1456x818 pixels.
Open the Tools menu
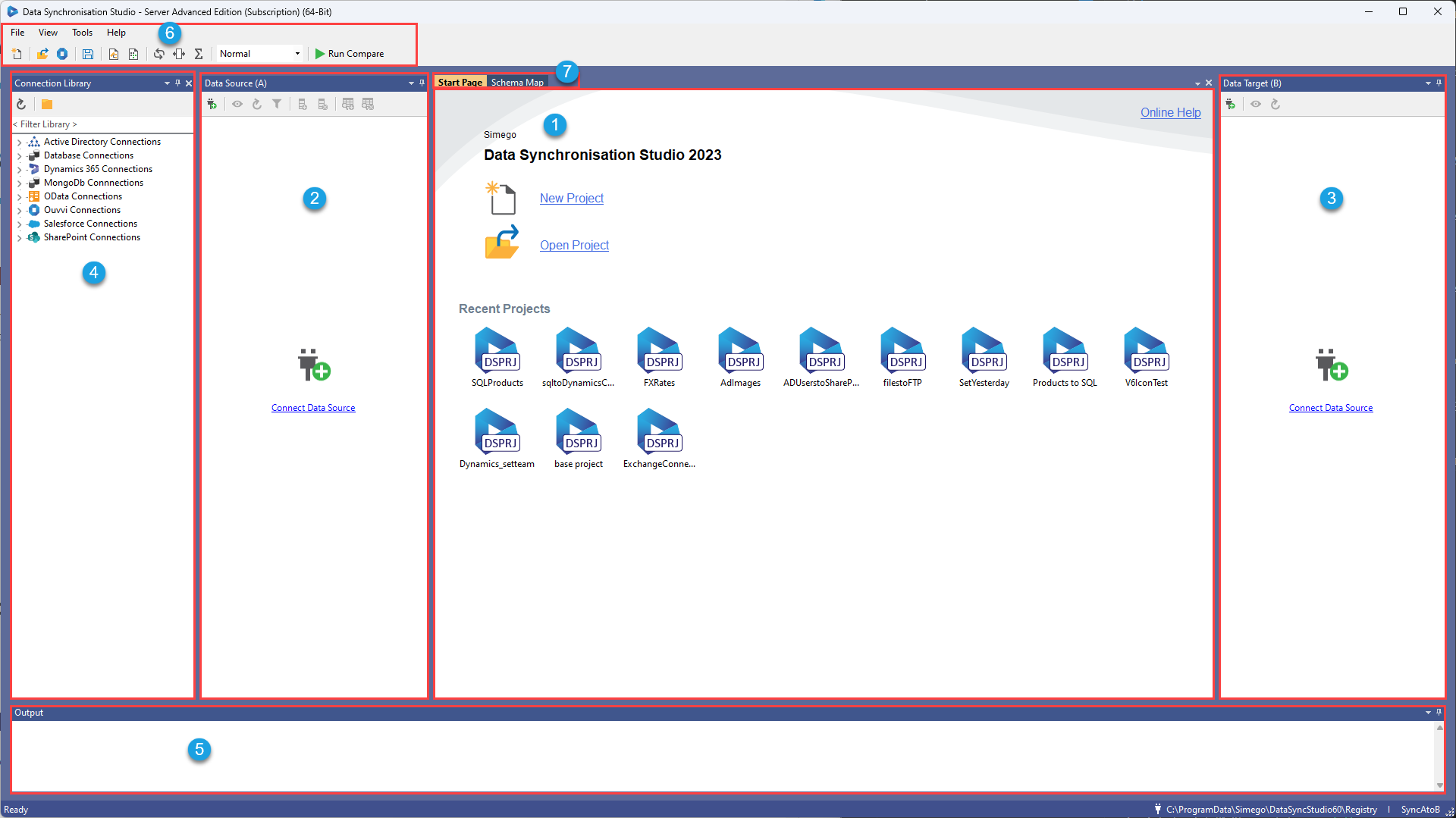82,33
